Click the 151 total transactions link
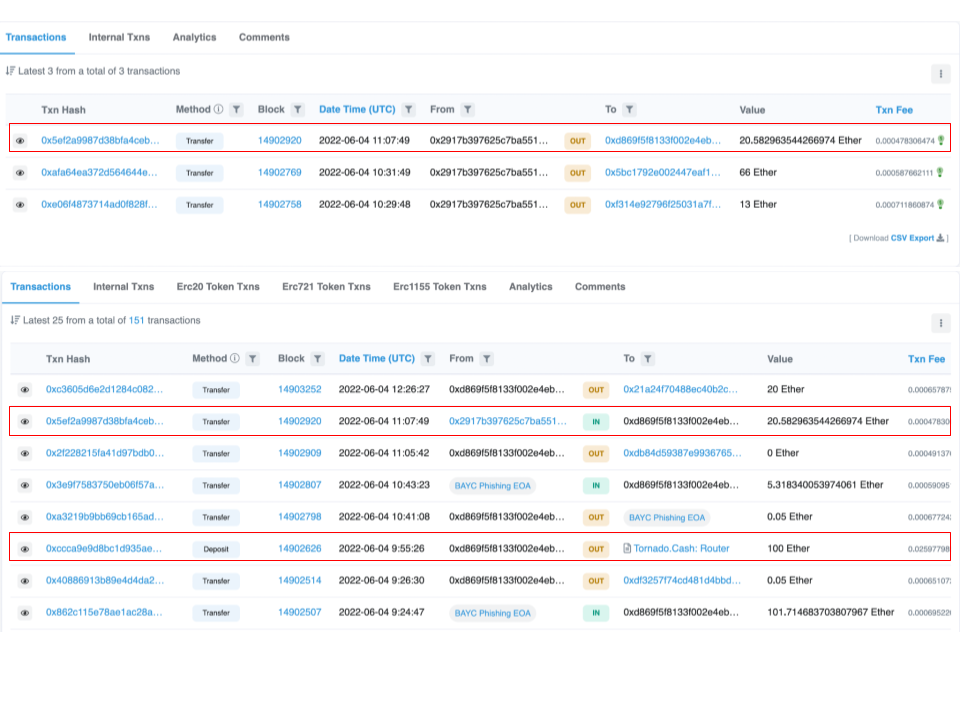 point(137,320)
